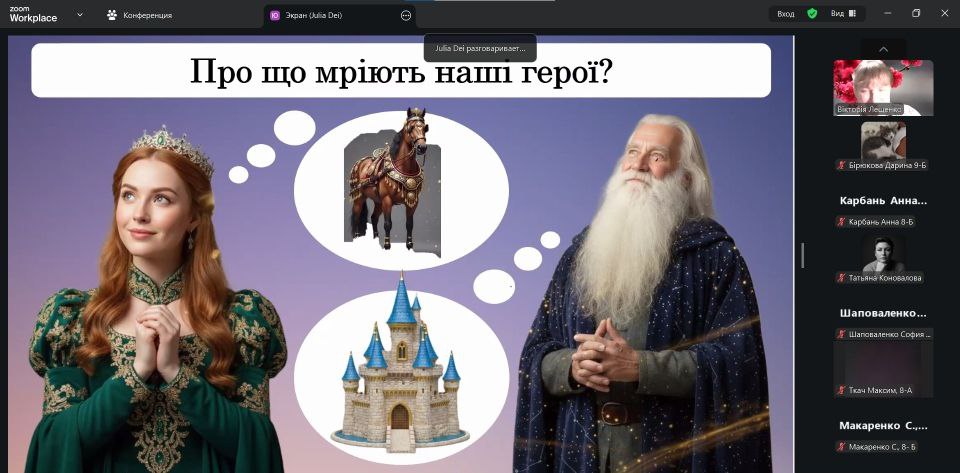Maximize the Zoom meeting window
Viewport: 960px width, 473px height.
916,14
